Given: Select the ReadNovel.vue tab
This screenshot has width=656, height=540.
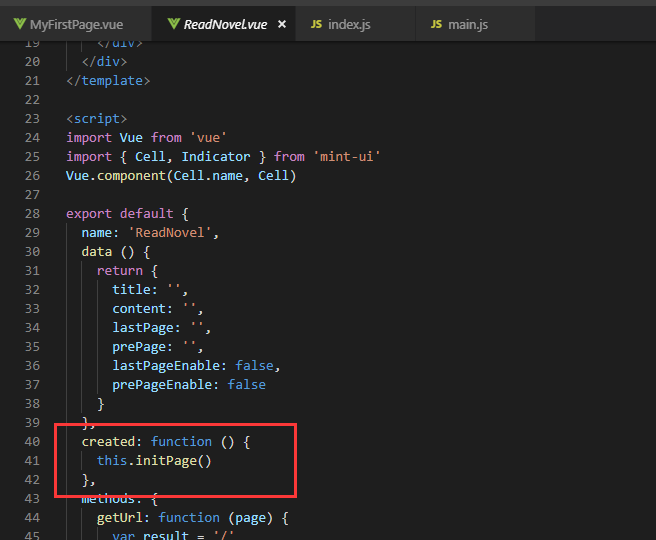Looking at the screenshot, I should click(x=223, y=24).
